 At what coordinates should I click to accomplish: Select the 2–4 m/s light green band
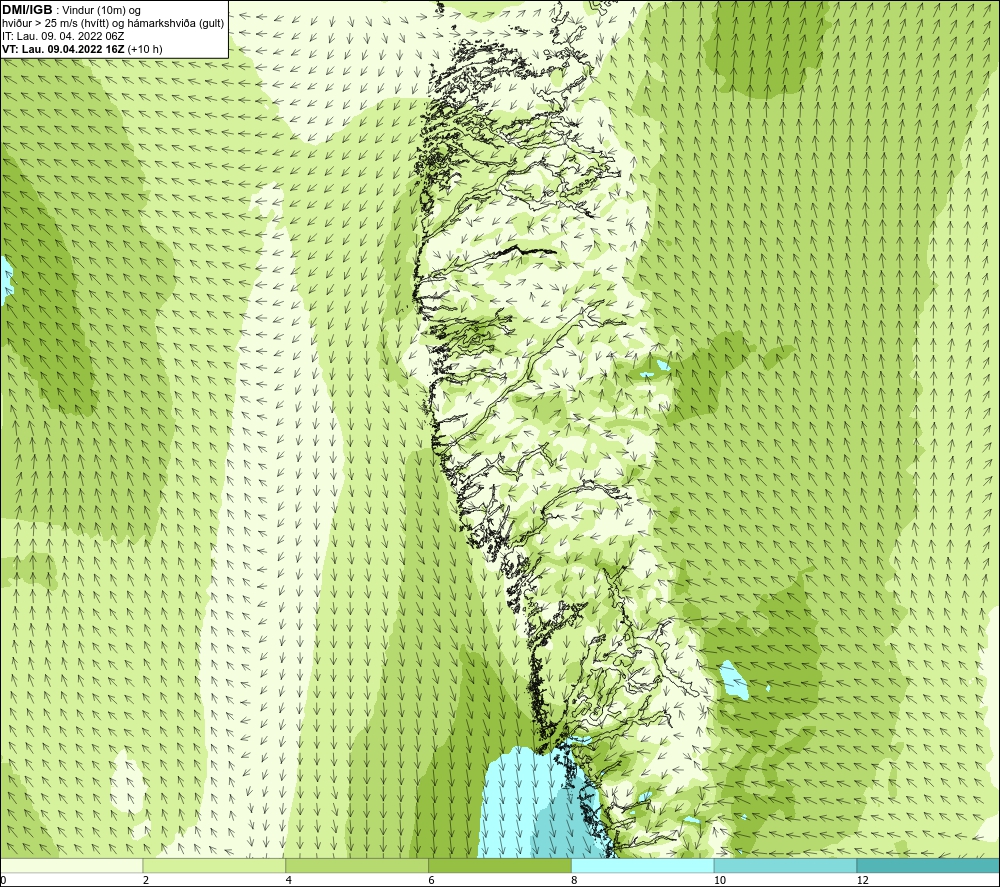tap(214, 865)
